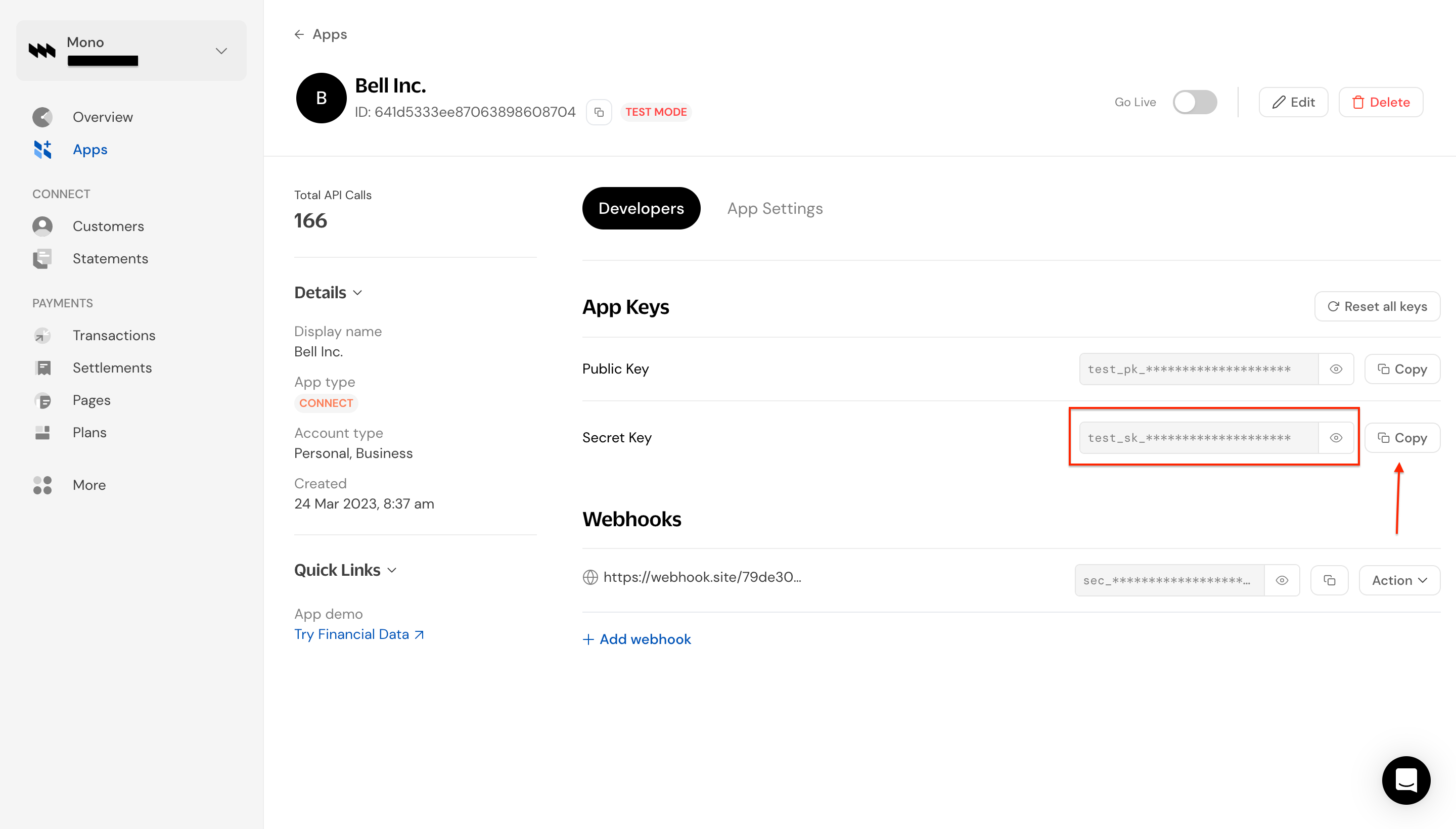Screen dimensions: 1456x829
Task: Open Transactions sidebar icon
Action: [42, 335]
